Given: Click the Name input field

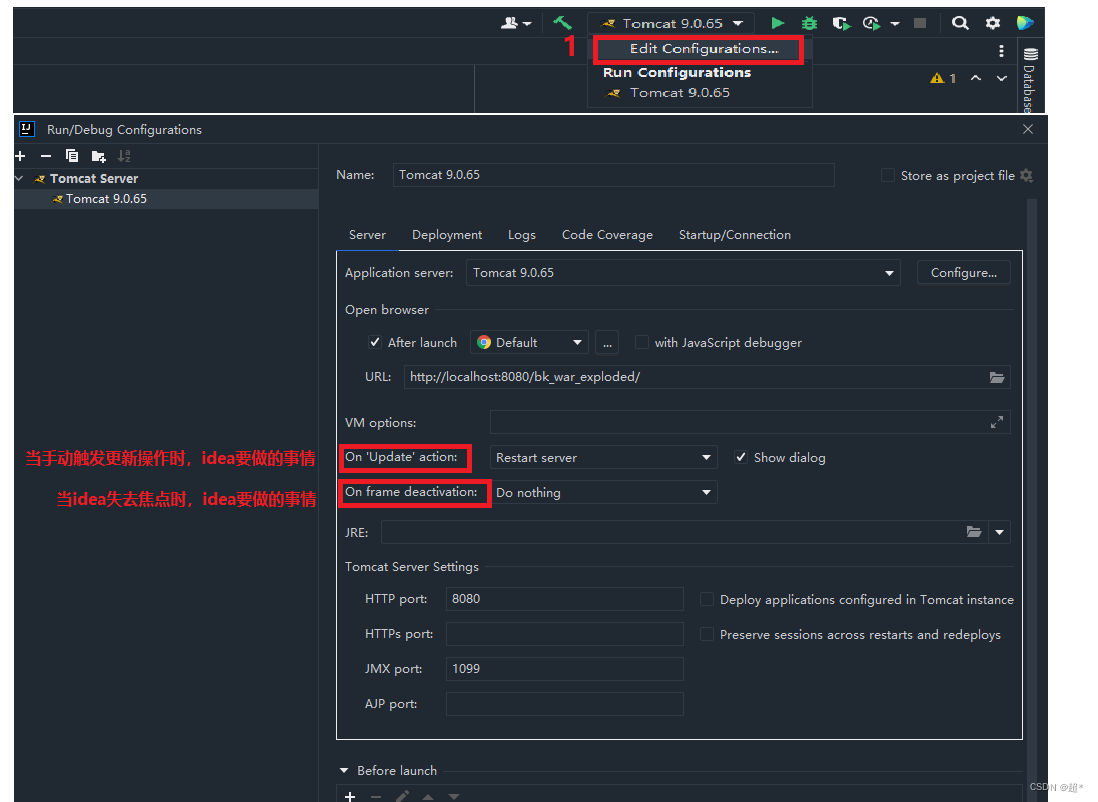Looking at the screenshot, I should point(613,175).
